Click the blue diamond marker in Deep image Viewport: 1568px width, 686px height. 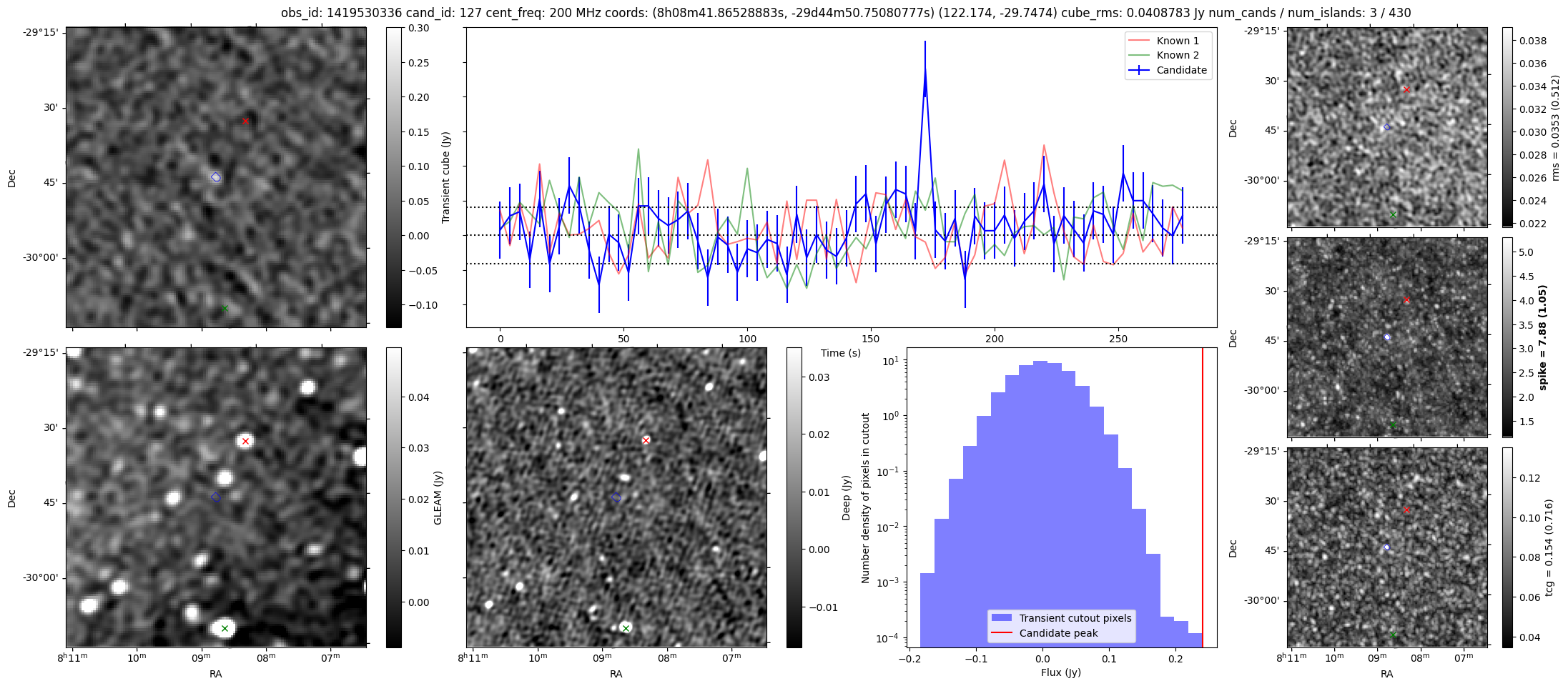(616, 497)
